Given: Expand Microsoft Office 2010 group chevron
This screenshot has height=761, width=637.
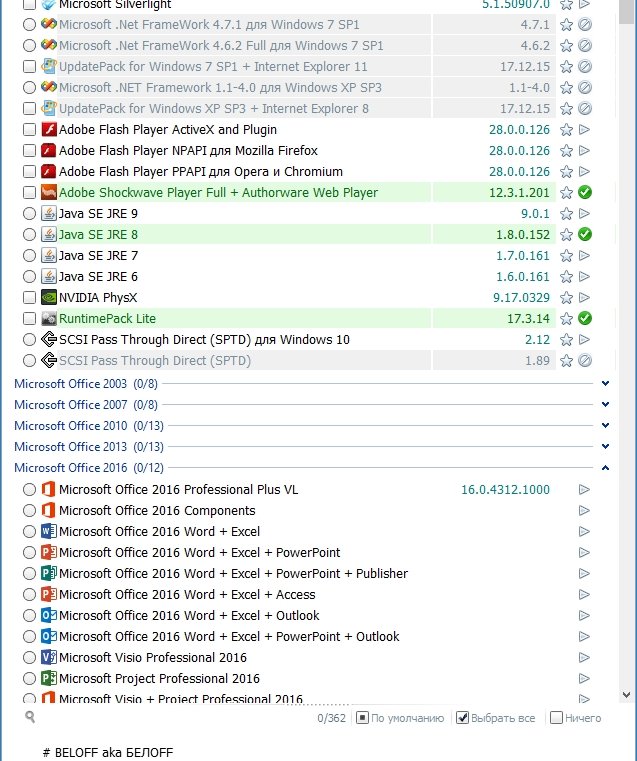Looking at the screenshot, I should coord(605,425).
